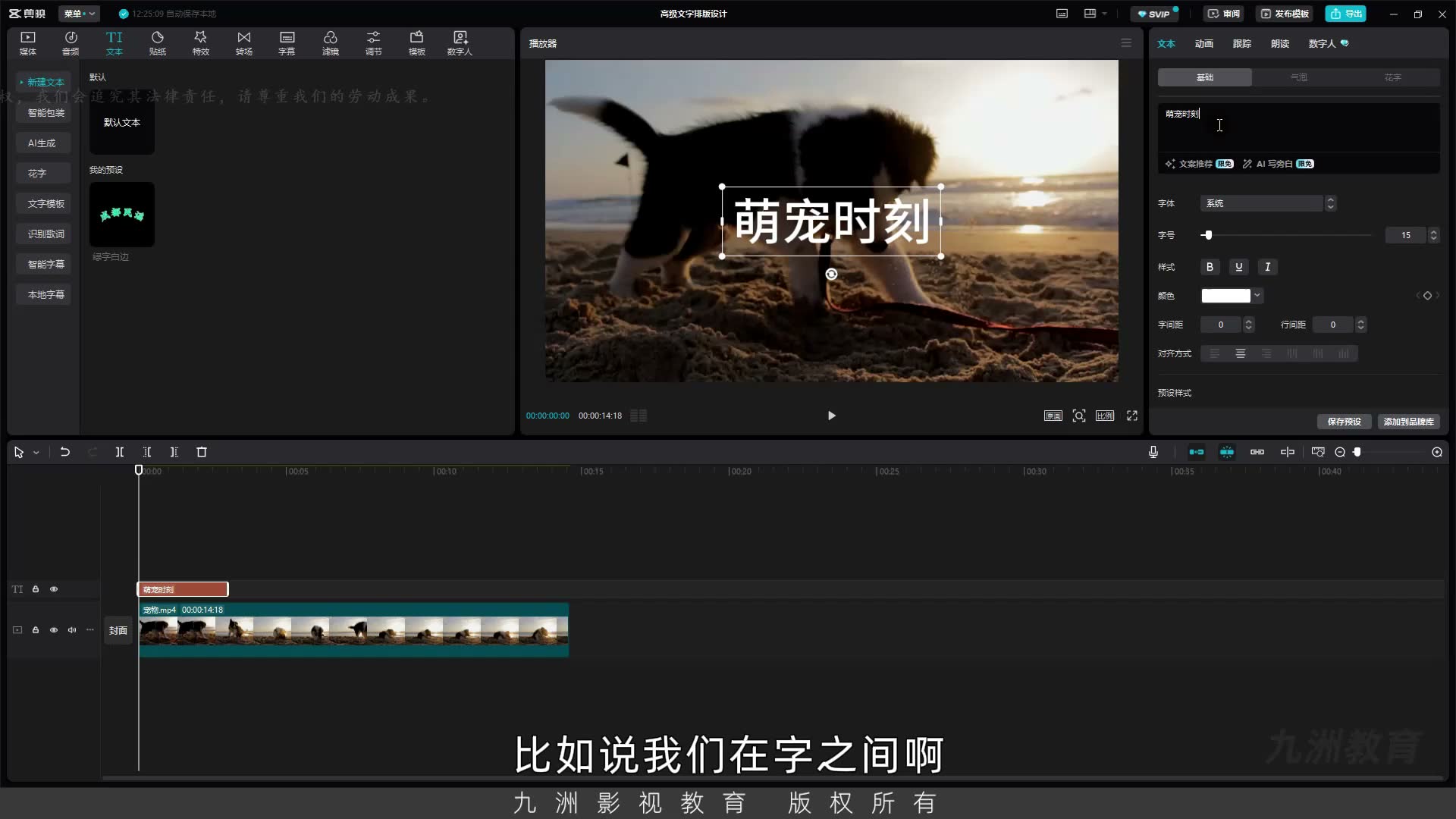Click the preview zoom-fit icon
Viewport: 1456px width, 819px height.
click(x=1079, y=416)
